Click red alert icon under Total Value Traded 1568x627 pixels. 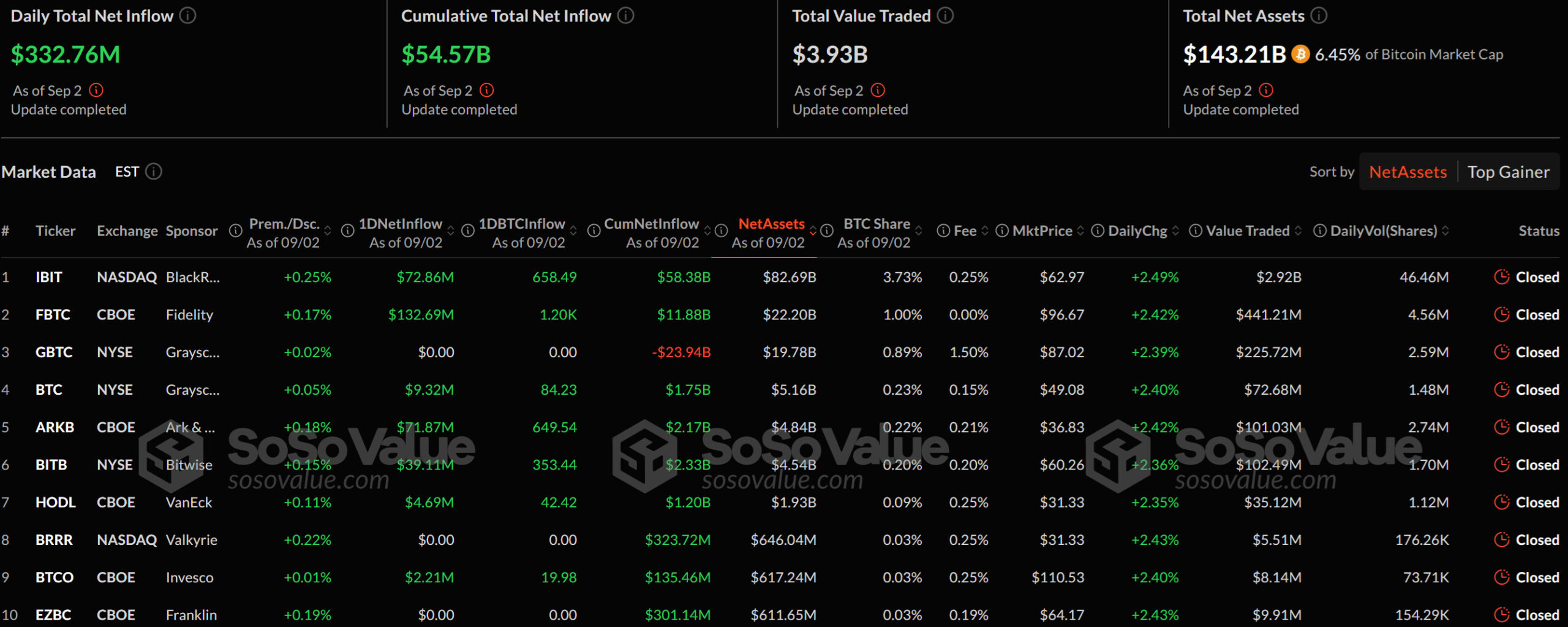(x=878, y=90)
